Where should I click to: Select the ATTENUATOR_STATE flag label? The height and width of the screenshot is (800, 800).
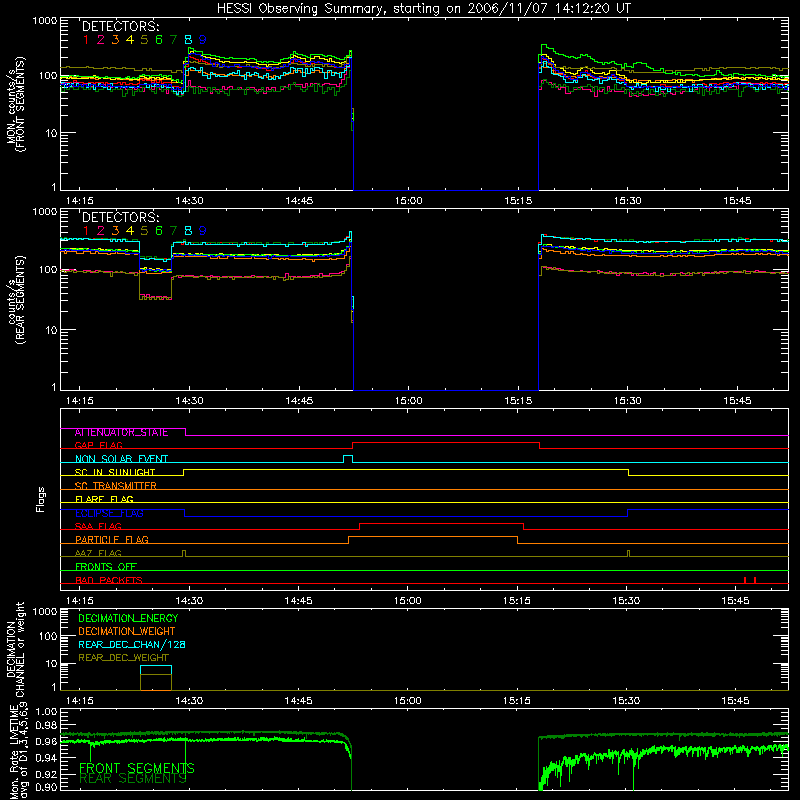(x=121, y=433)
